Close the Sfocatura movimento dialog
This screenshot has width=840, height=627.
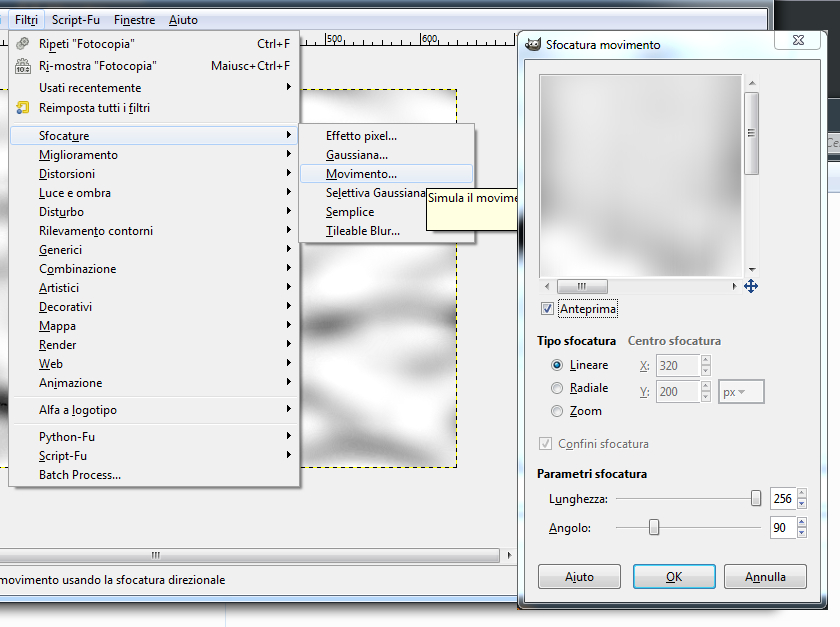tap(798, 40)
